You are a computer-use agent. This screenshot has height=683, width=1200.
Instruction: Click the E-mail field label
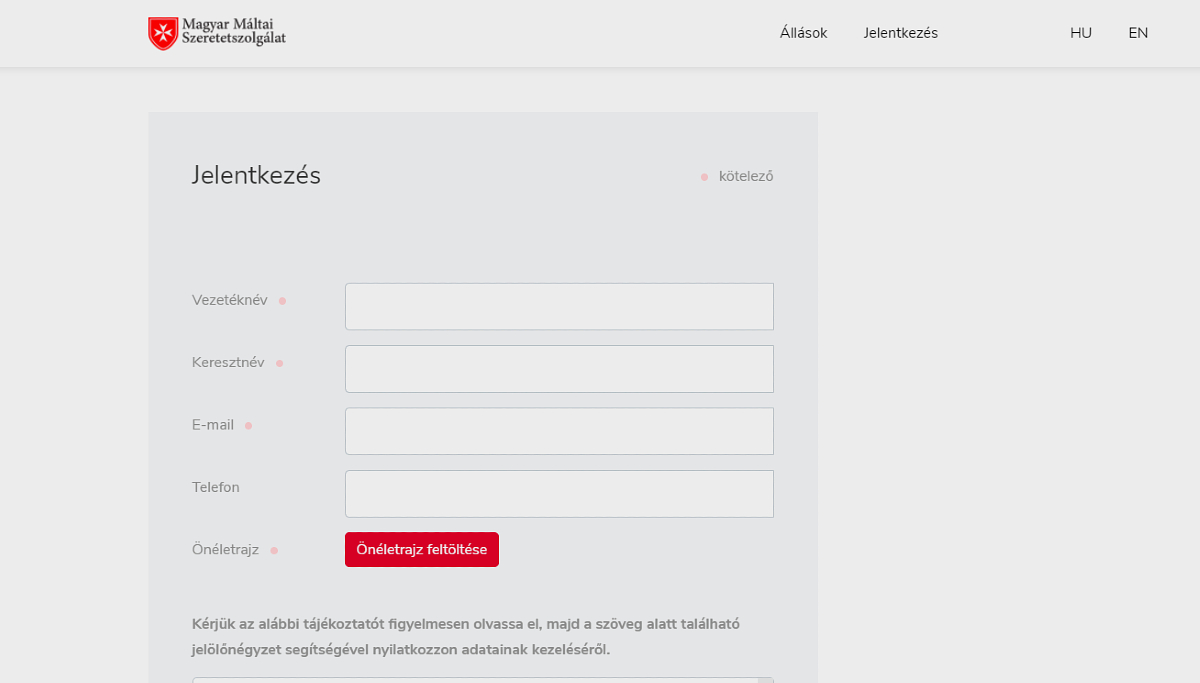tap(213, 425)
